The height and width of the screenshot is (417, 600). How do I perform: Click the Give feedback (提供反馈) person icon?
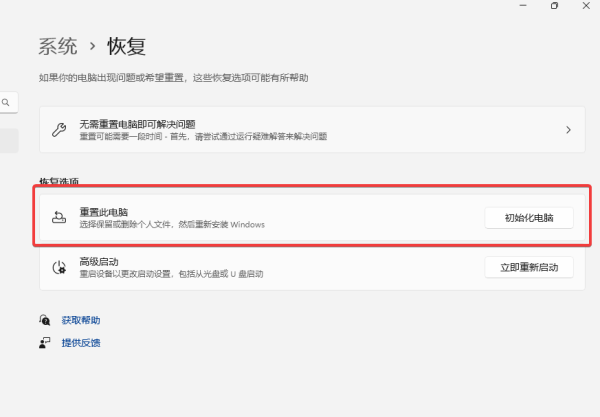coord(45,342)
